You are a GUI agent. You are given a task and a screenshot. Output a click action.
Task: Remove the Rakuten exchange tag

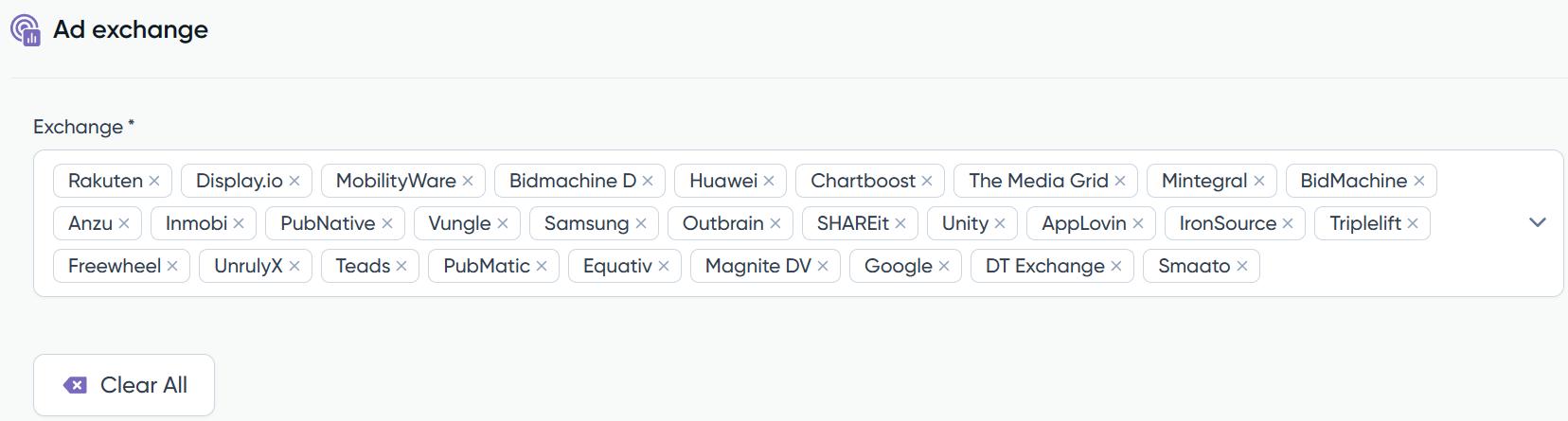(x=154, y=181)
